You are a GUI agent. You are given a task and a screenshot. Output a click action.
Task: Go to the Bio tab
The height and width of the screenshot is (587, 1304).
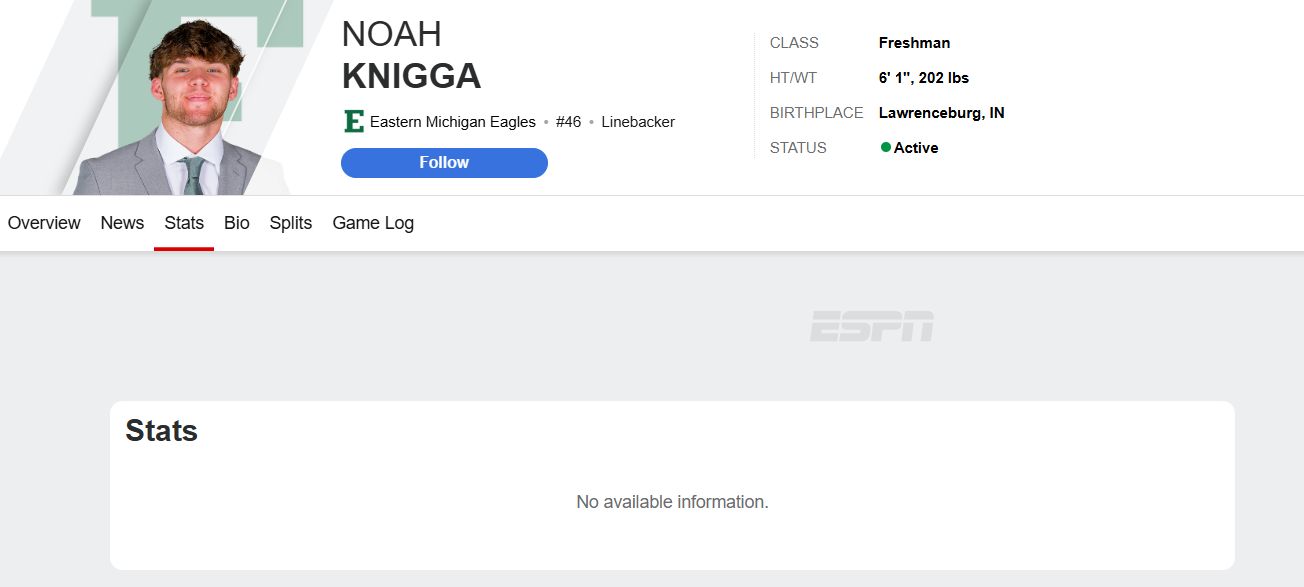[237, 223]
